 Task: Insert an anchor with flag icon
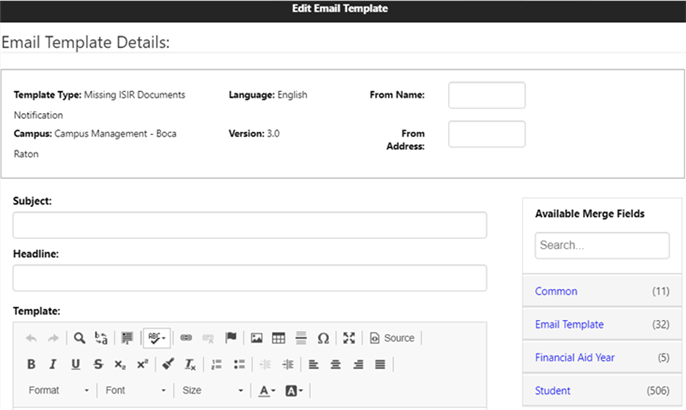click(231, 338)
